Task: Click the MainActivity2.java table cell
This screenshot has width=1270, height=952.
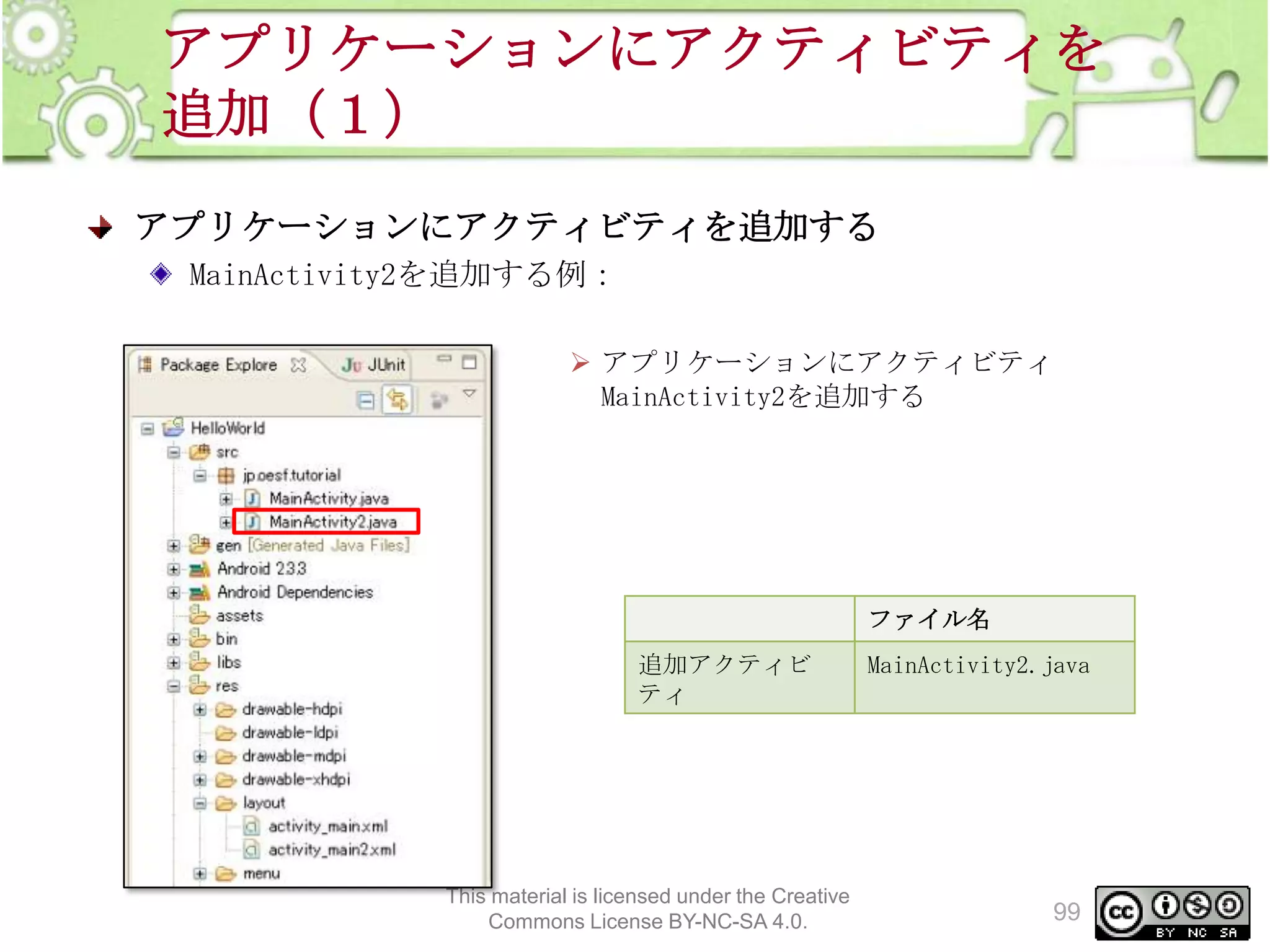Action: click(995, 677)
